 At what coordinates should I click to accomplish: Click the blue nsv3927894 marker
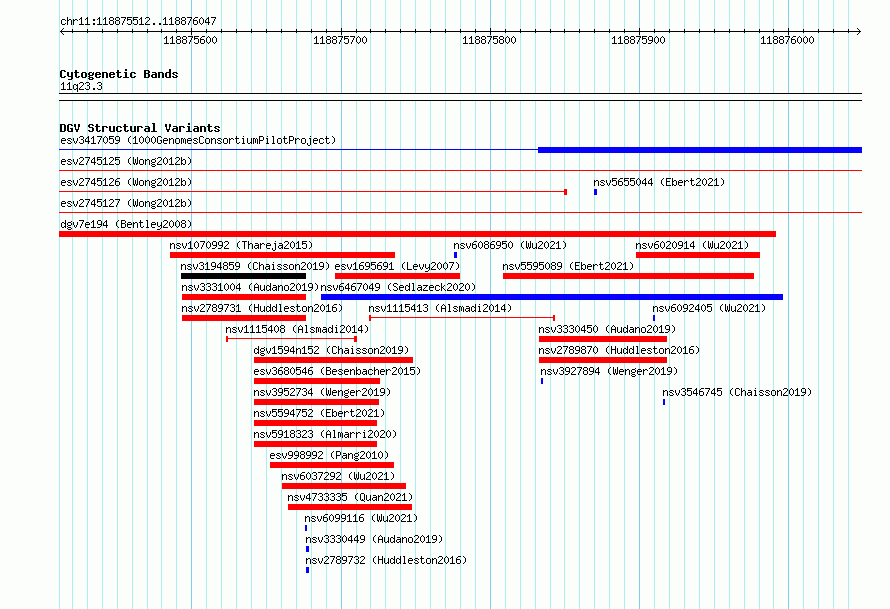[x=542, y=381]
